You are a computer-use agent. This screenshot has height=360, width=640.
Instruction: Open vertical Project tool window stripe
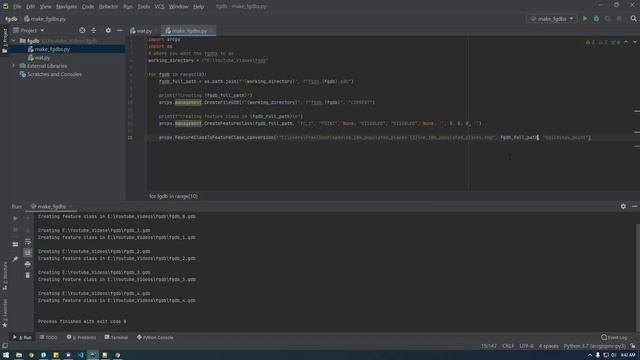coord(4,41)
